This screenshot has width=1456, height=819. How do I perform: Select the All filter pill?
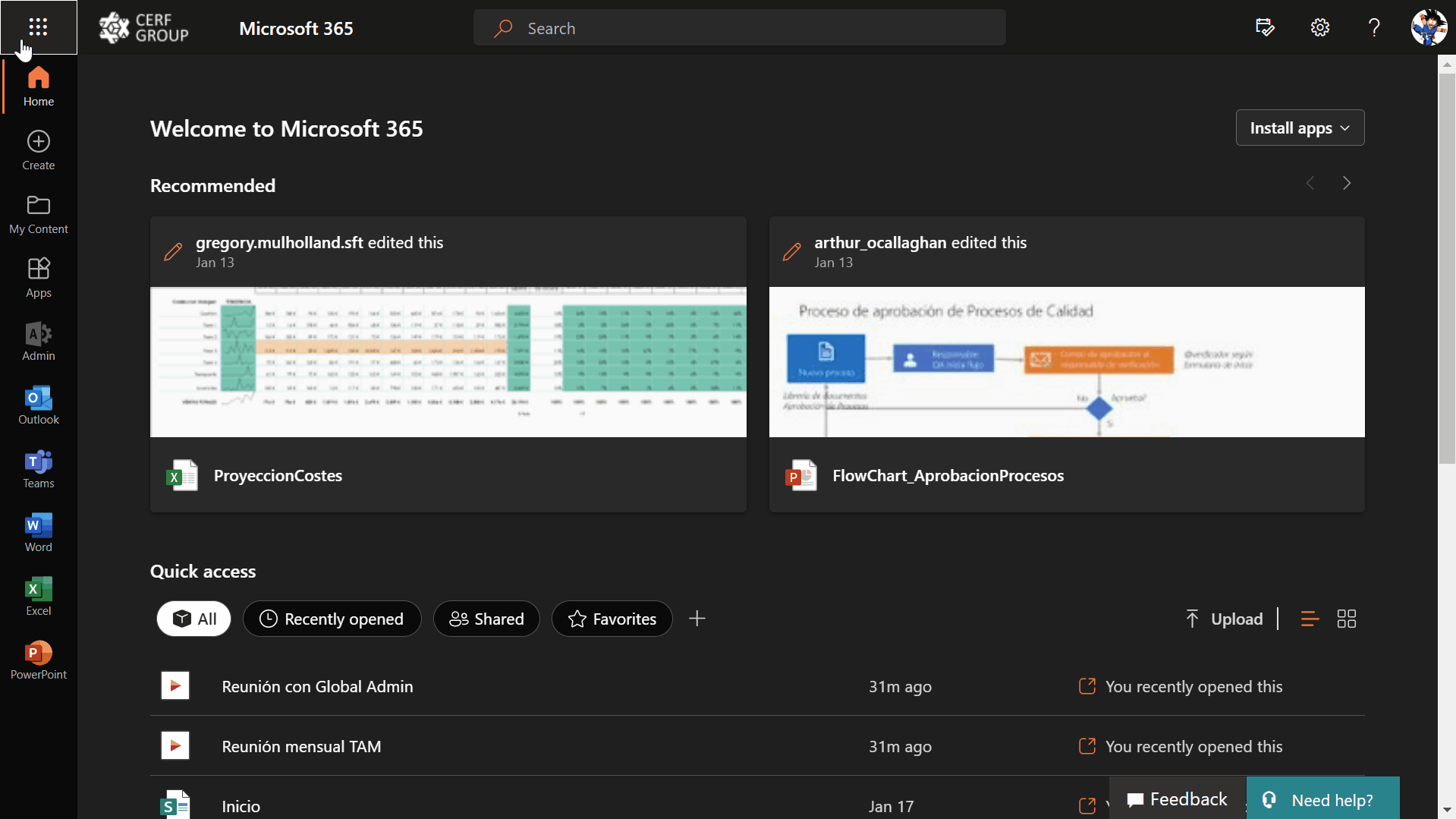point(193,619)
